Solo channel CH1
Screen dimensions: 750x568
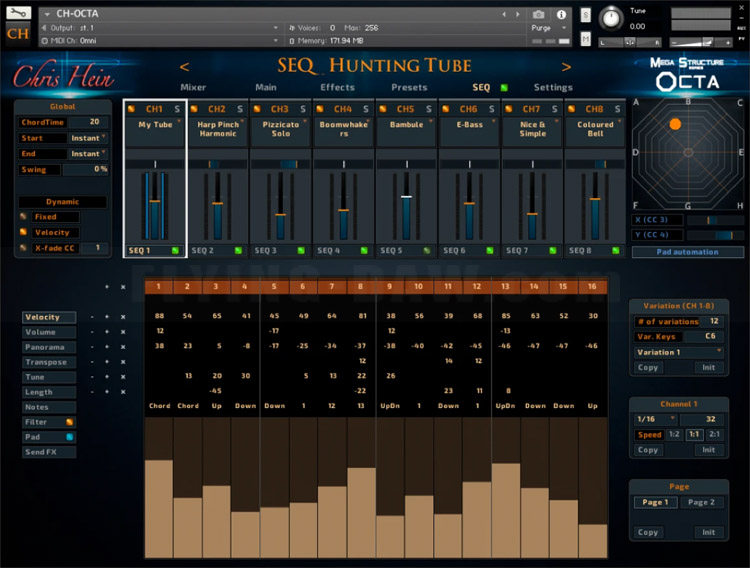pos(177,109)
